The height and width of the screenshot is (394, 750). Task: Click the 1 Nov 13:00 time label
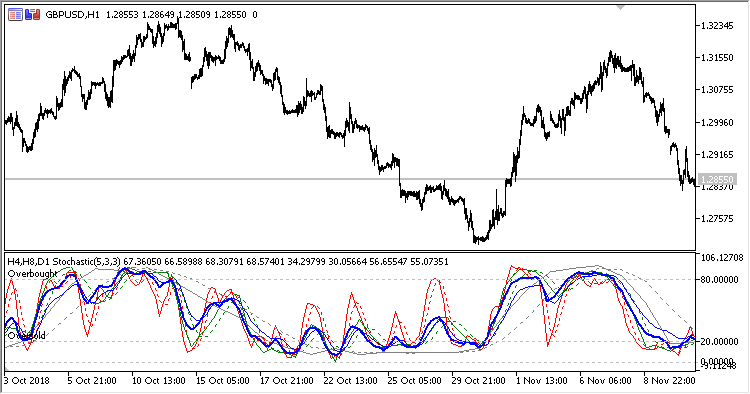click(x=542, y=381)
